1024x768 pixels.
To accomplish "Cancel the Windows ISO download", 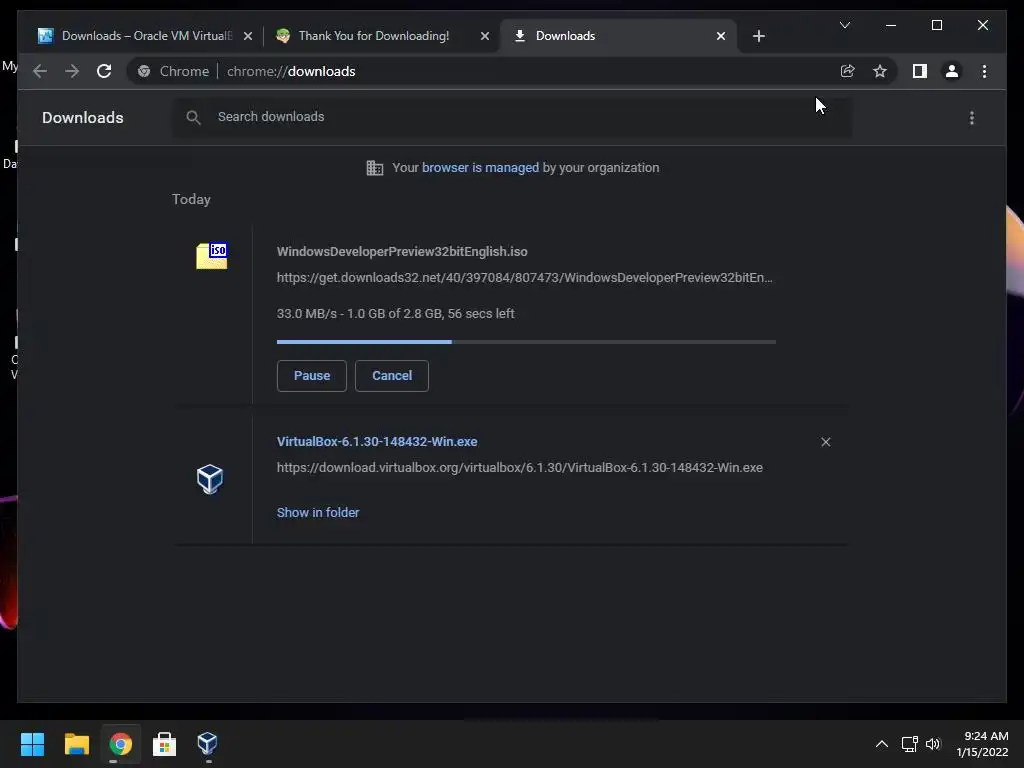I will point(392,376).
